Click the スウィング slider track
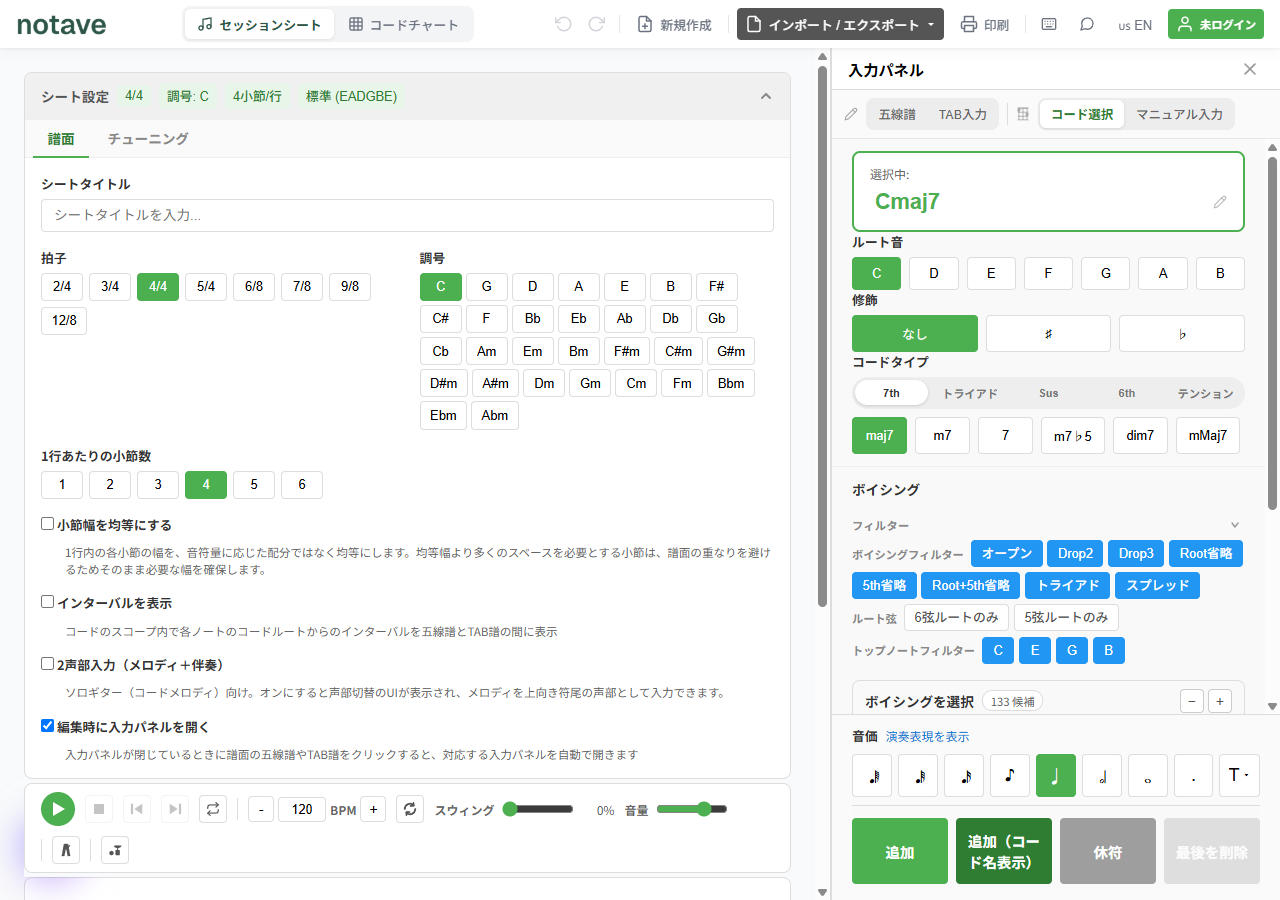 tap(539, 809)
